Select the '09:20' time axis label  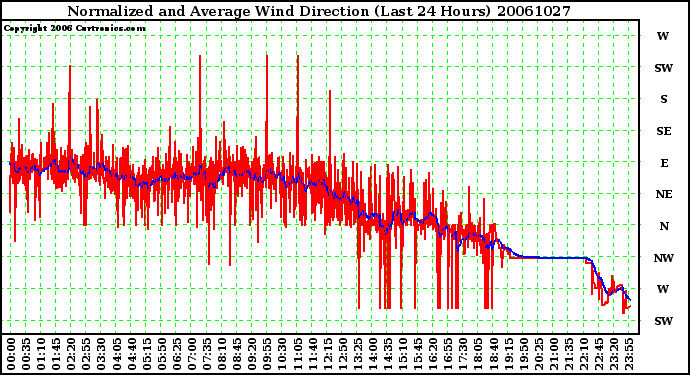pos(252,354)
